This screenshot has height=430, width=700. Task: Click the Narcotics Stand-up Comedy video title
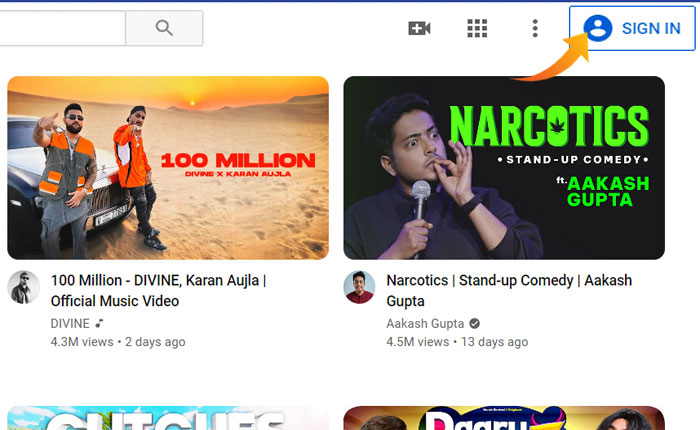pos(509,291)
